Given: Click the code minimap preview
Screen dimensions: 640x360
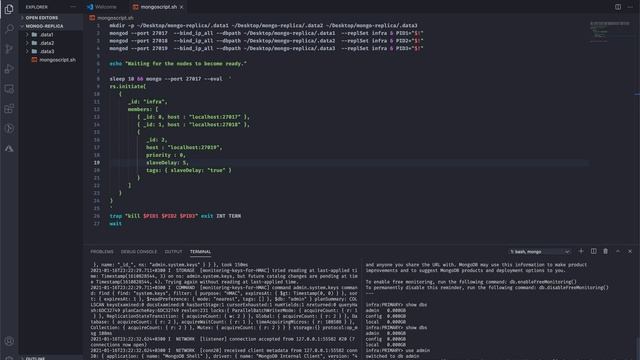Looking at the screenshot, I should [x=610, y=32].
